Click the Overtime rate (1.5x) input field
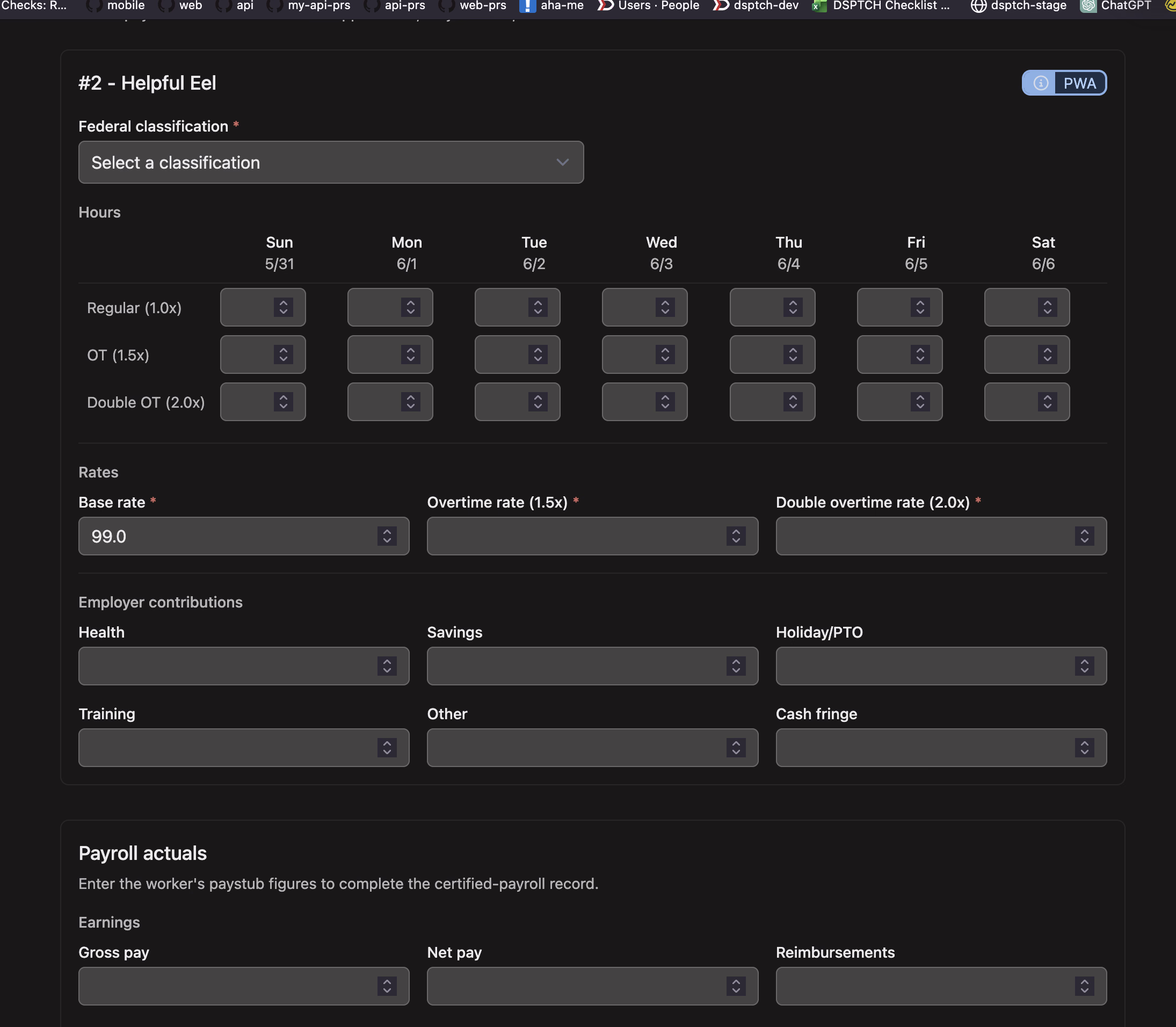The height and width of the screenshot is (1027, 1176). (592, 536)
